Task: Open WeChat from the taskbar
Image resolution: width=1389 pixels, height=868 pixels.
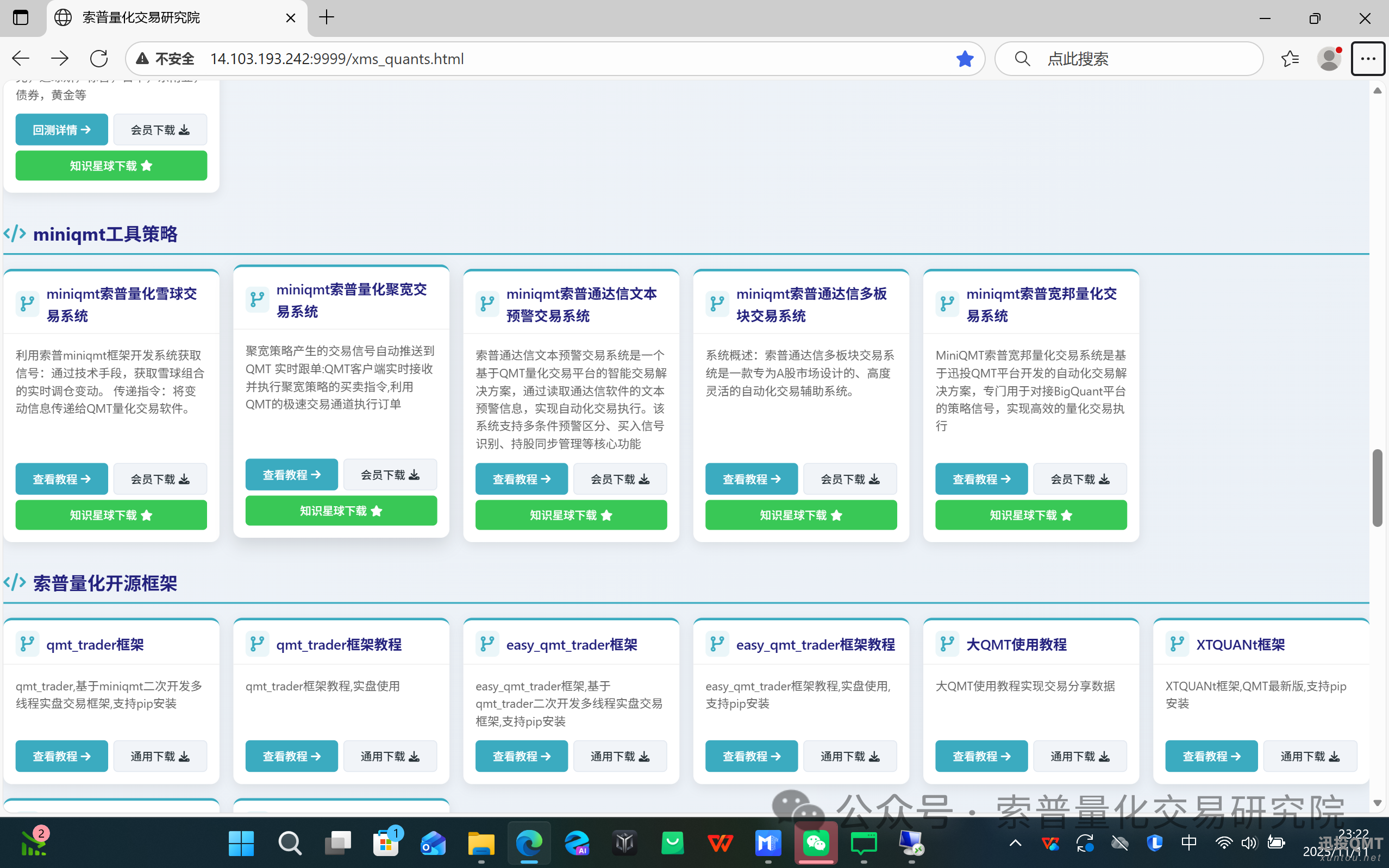Action: click(816, 842)
